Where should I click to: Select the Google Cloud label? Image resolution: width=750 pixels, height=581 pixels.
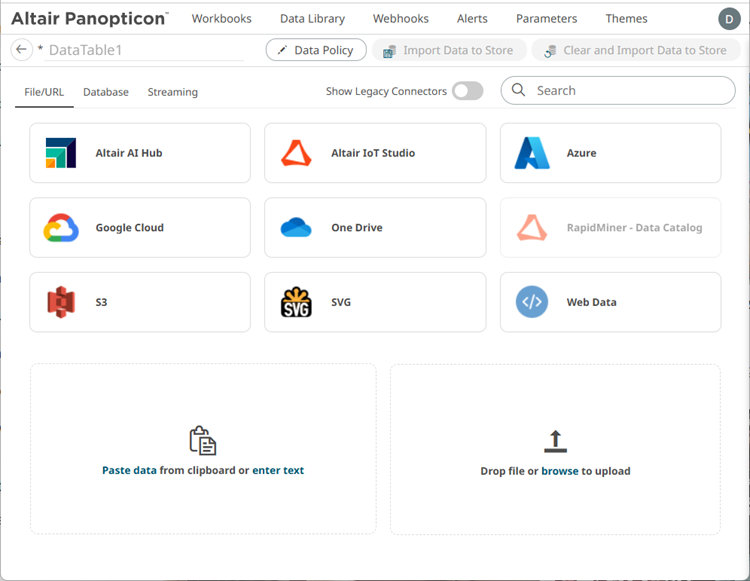[x=130, y=228]
